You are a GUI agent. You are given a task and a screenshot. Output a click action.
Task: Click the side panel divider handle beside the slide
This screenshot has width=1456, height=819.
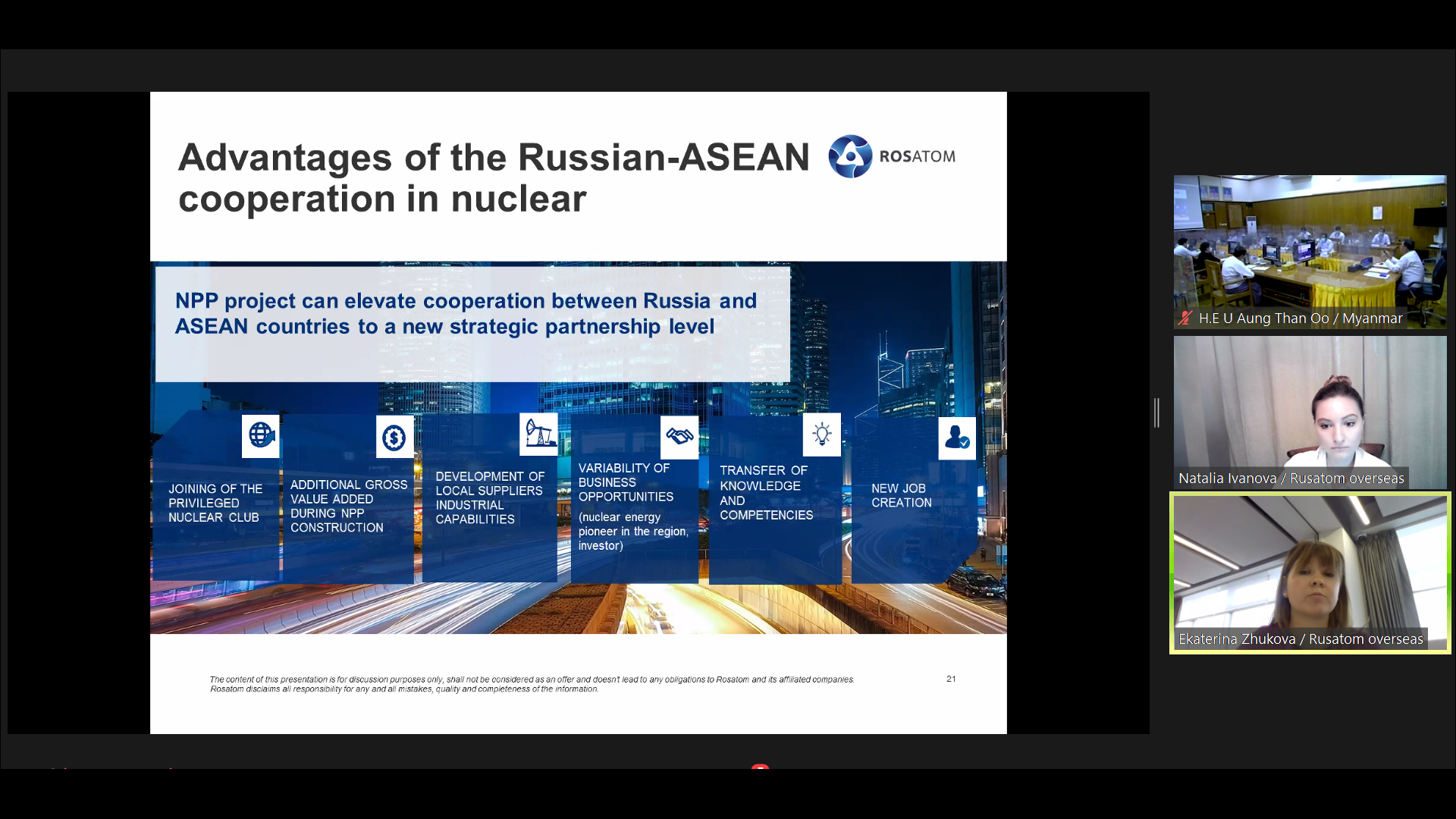point(1156,413)
